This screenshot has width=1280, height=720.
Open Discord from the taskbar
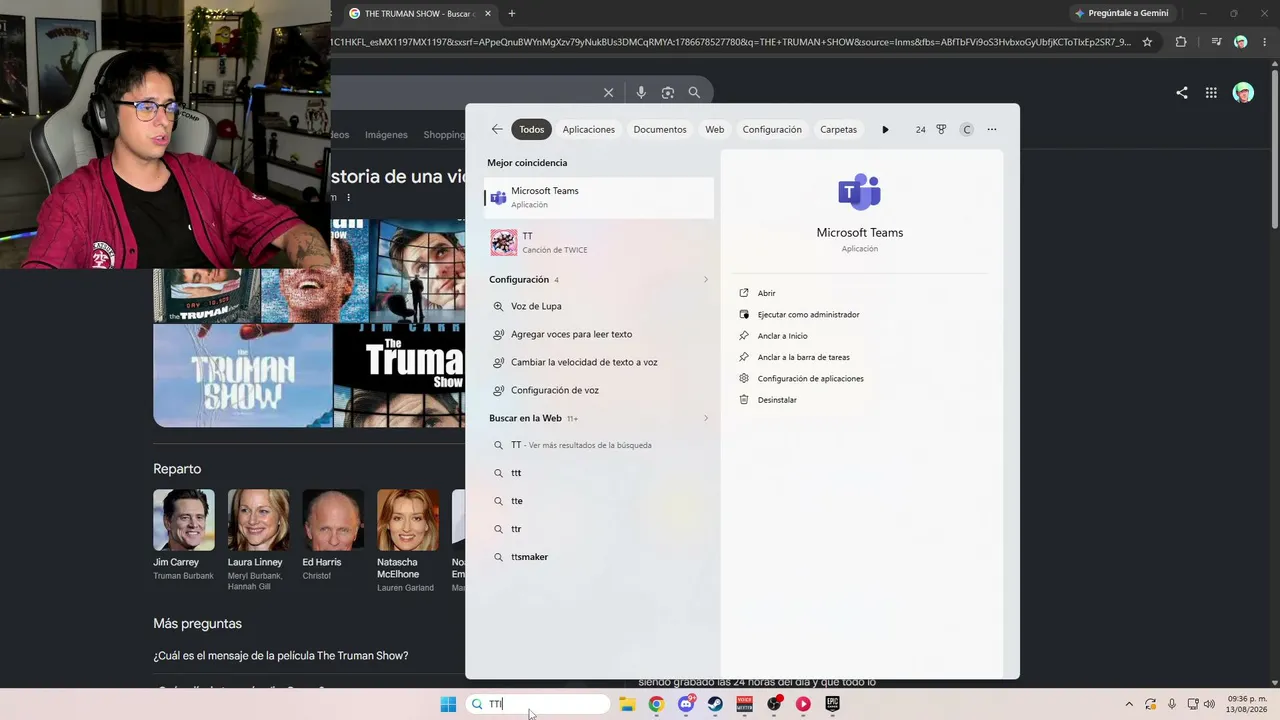pos(686,704)
